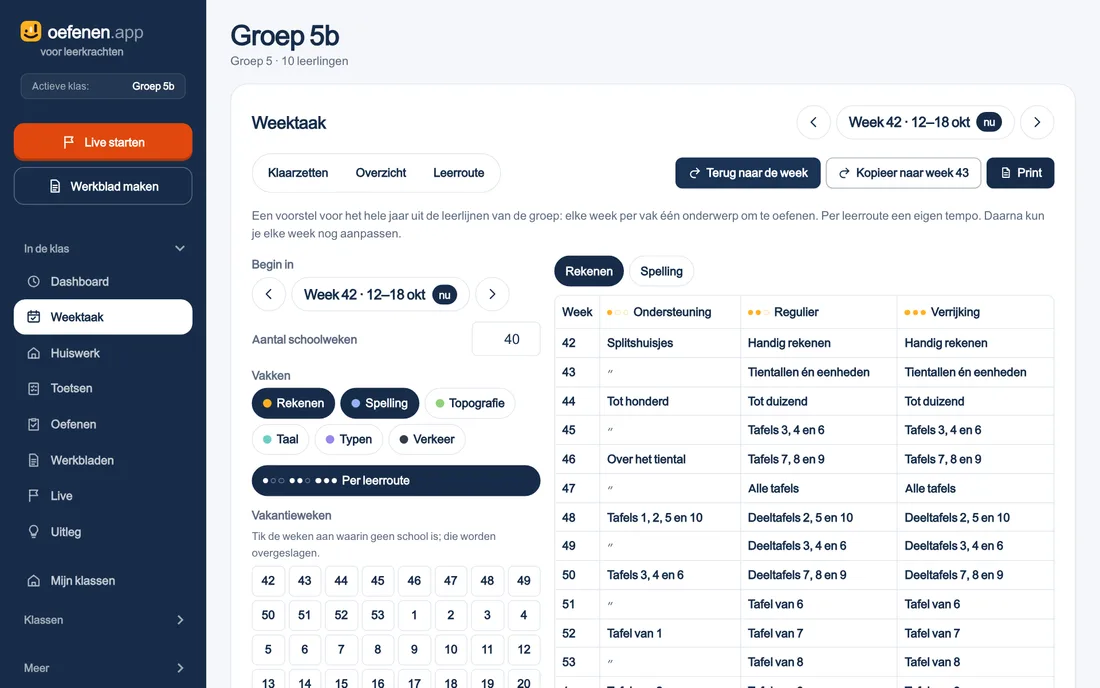Click the oefenen.app smiley logo
1100x688 pixels.
tap(31, 31)
